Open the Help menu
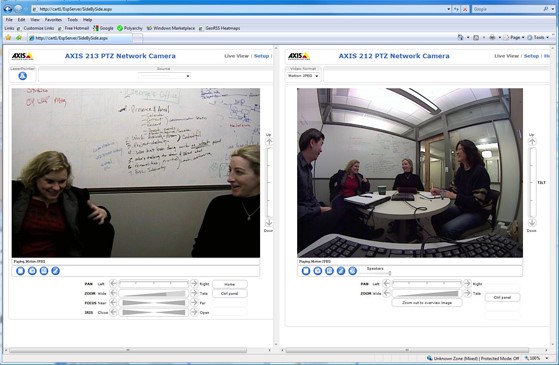559x365 pixels. pyautogui.click(x=87, y=20)
